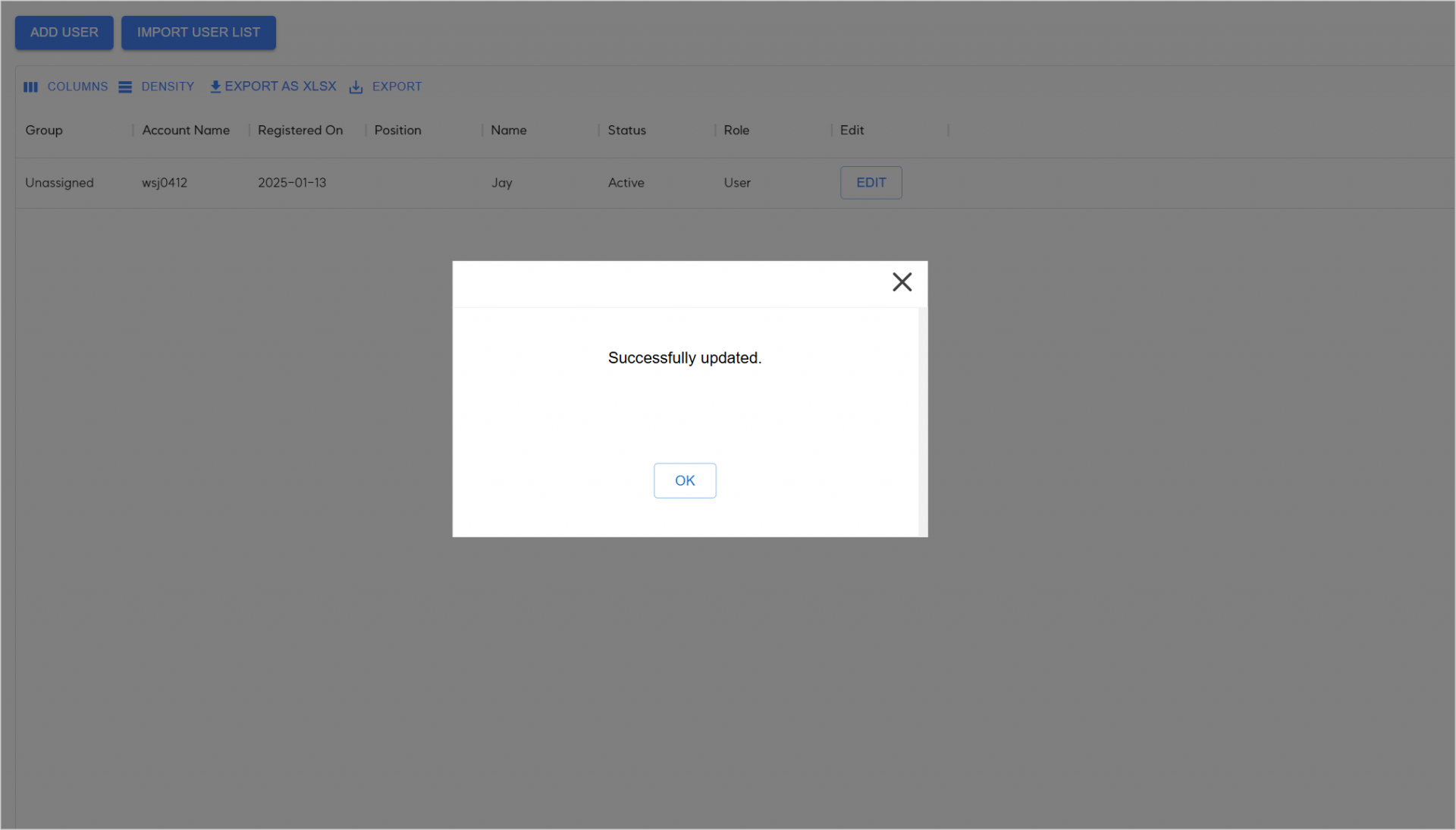
Task: Click EDIT for user wsj0412
Action: tap(871, 183)
